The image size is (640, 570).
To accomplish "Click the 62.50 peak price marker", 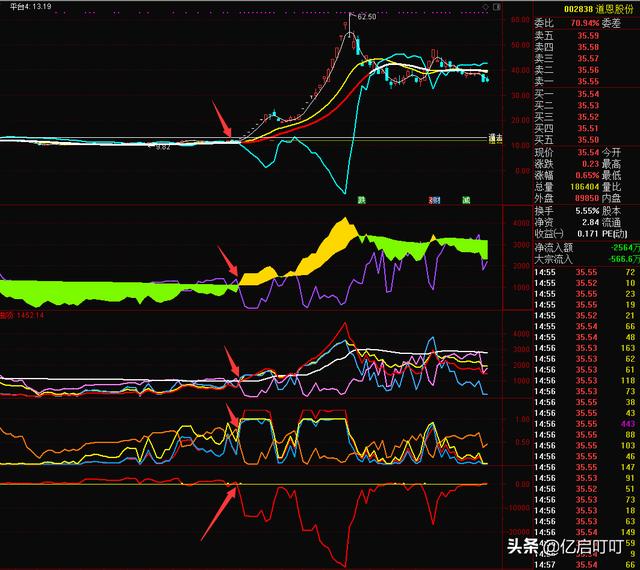I will [366, 17].
